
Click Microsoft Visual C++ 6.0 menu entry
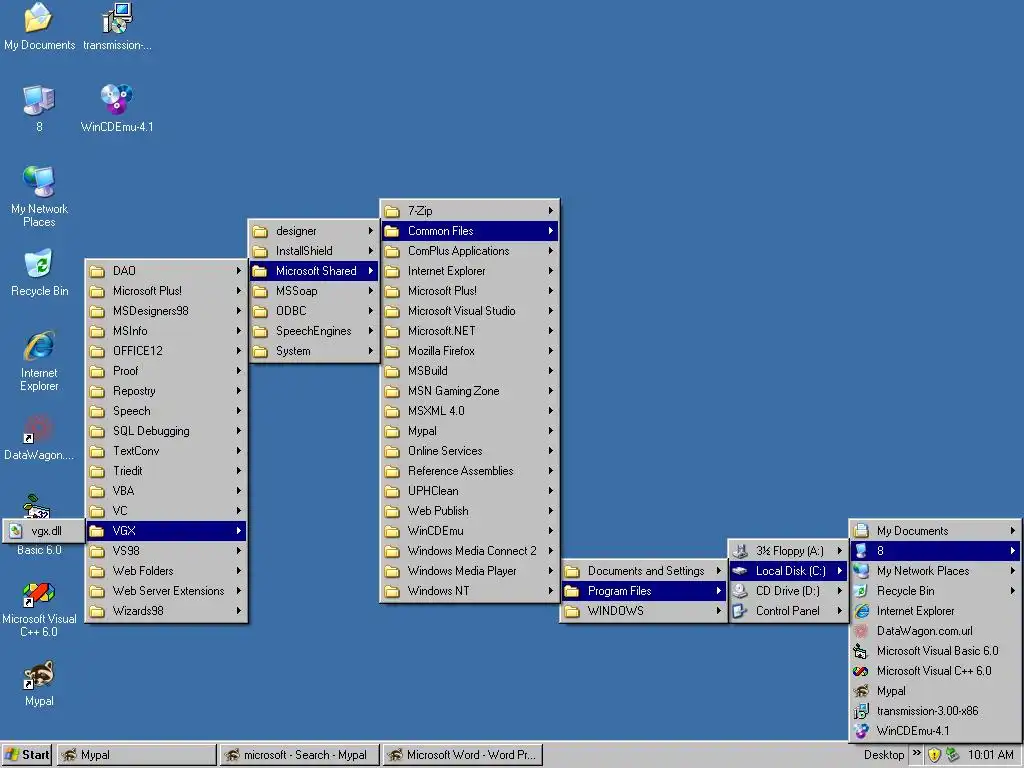[935, 671]
